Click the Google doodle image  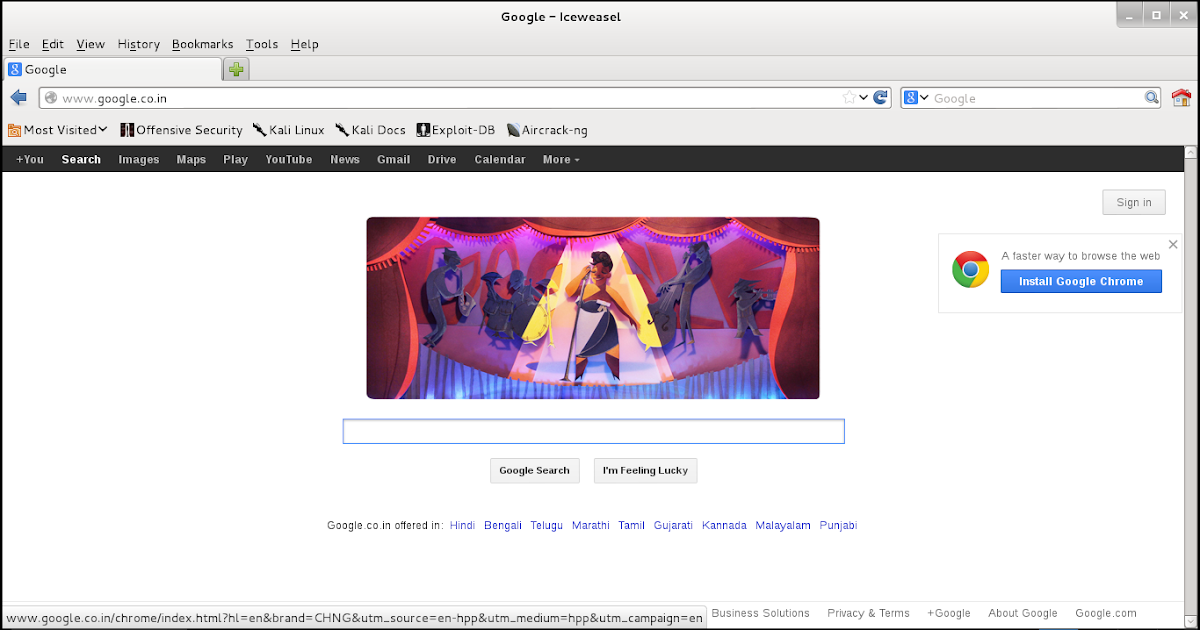coord(593,308)
